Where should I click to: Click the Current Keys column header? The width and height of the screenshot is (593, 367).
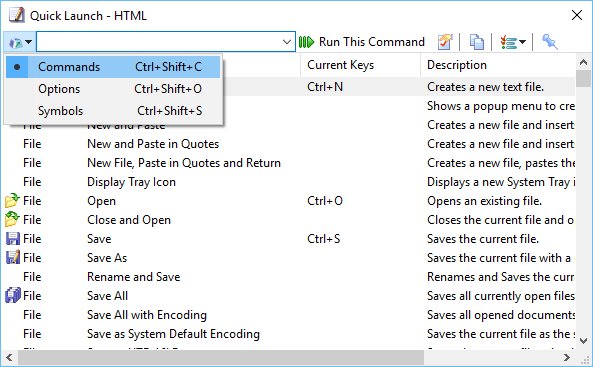coord(360,65)
